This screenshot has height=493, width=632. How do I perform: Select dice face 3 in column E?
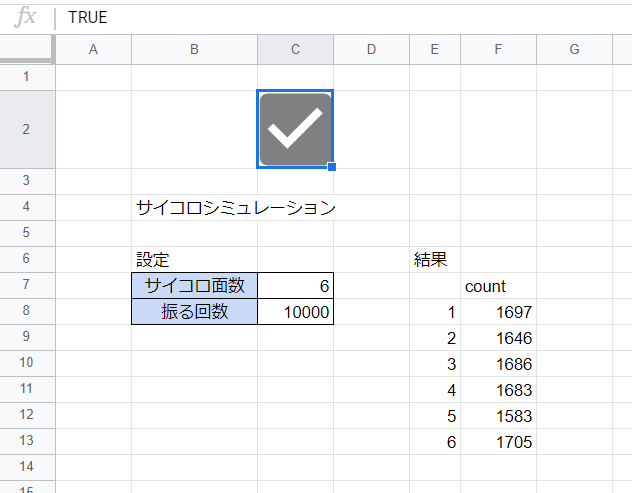(x=435, y=363)
